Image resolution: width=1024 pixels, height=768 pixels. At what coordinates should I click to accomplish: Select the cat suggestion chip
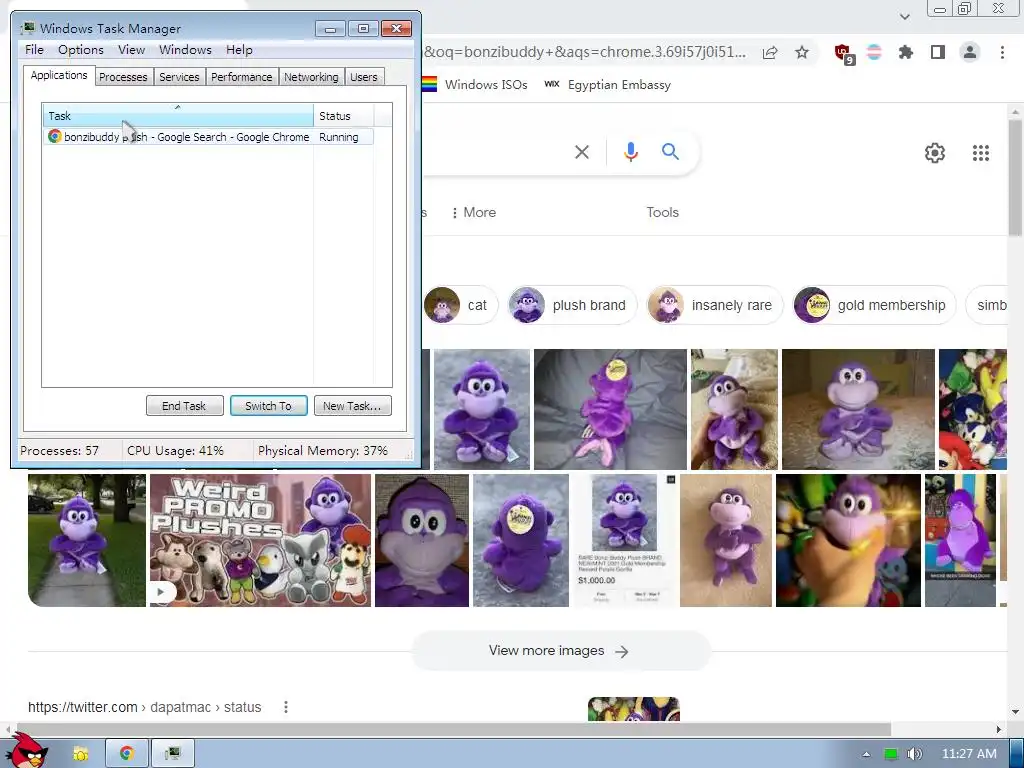(x=460, y=305)
